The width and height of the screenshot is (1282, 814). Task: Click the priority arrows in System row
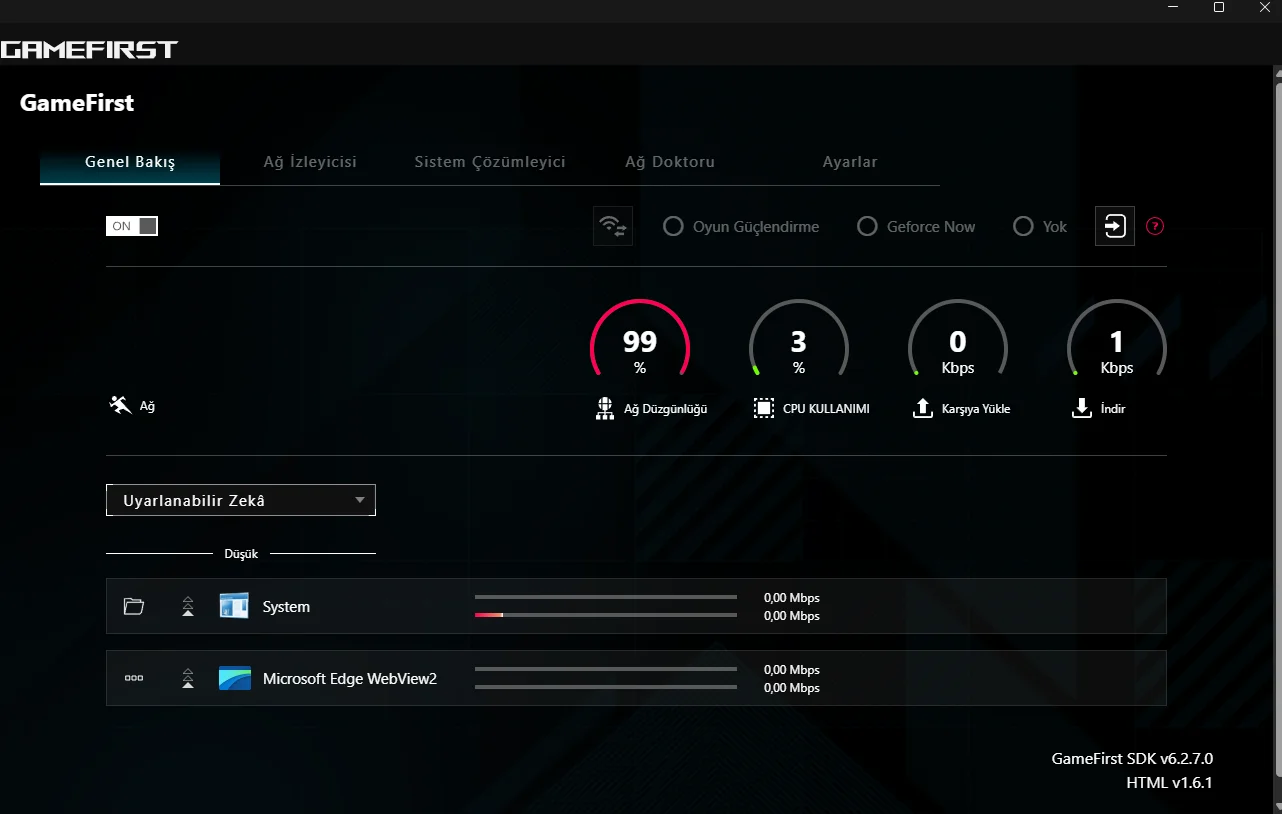click(188, 606)
